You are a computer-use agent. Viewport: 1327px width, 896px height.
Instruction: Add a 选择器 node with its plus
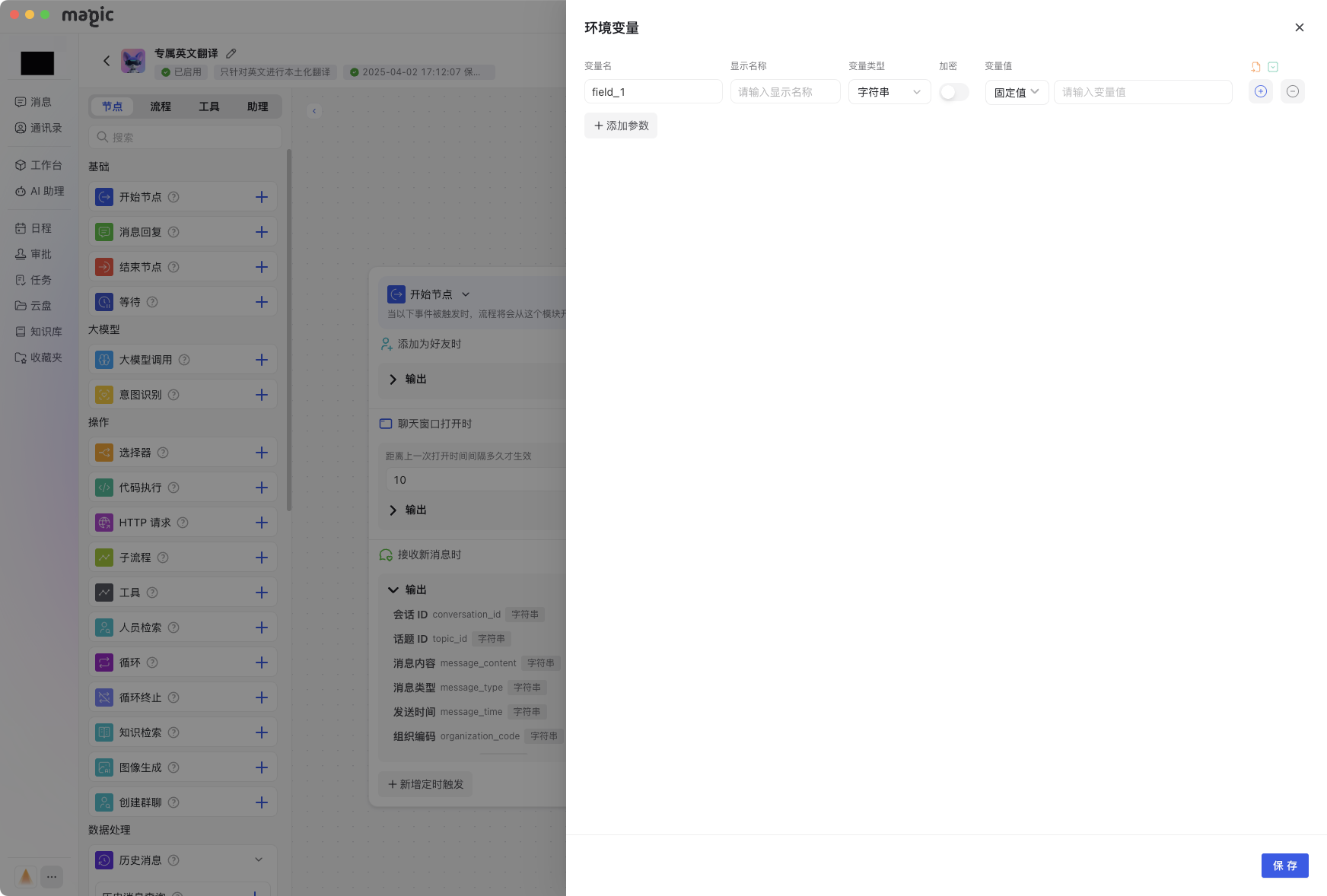(262, 453)
